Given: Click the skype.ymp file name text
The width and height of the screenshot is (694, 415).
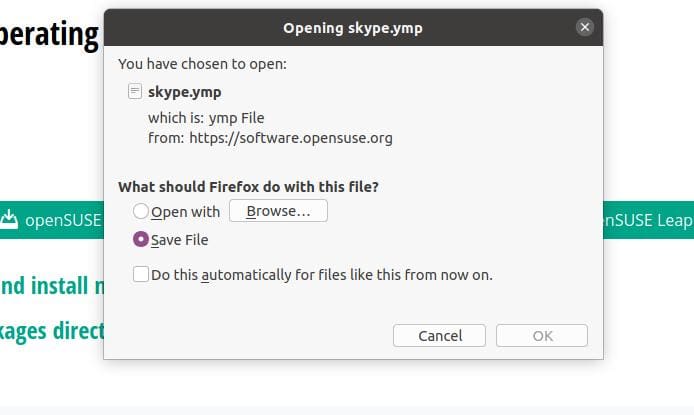Looking at the screenshot, I should click(185, 92).
